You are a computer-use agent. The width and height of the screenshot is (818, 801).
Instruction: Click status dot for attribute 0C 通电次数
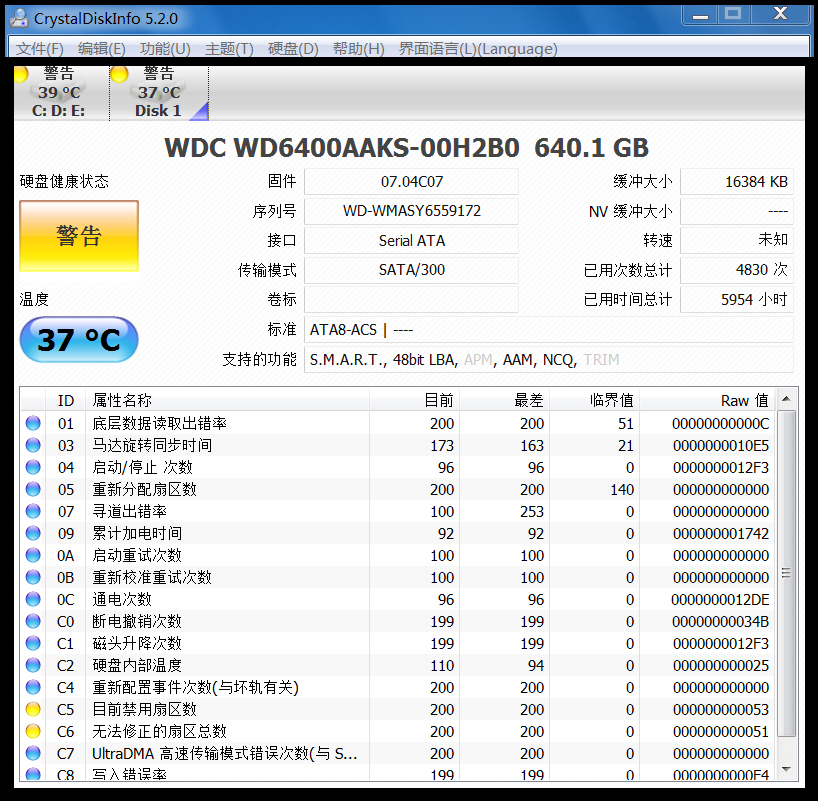pos(33,599)
